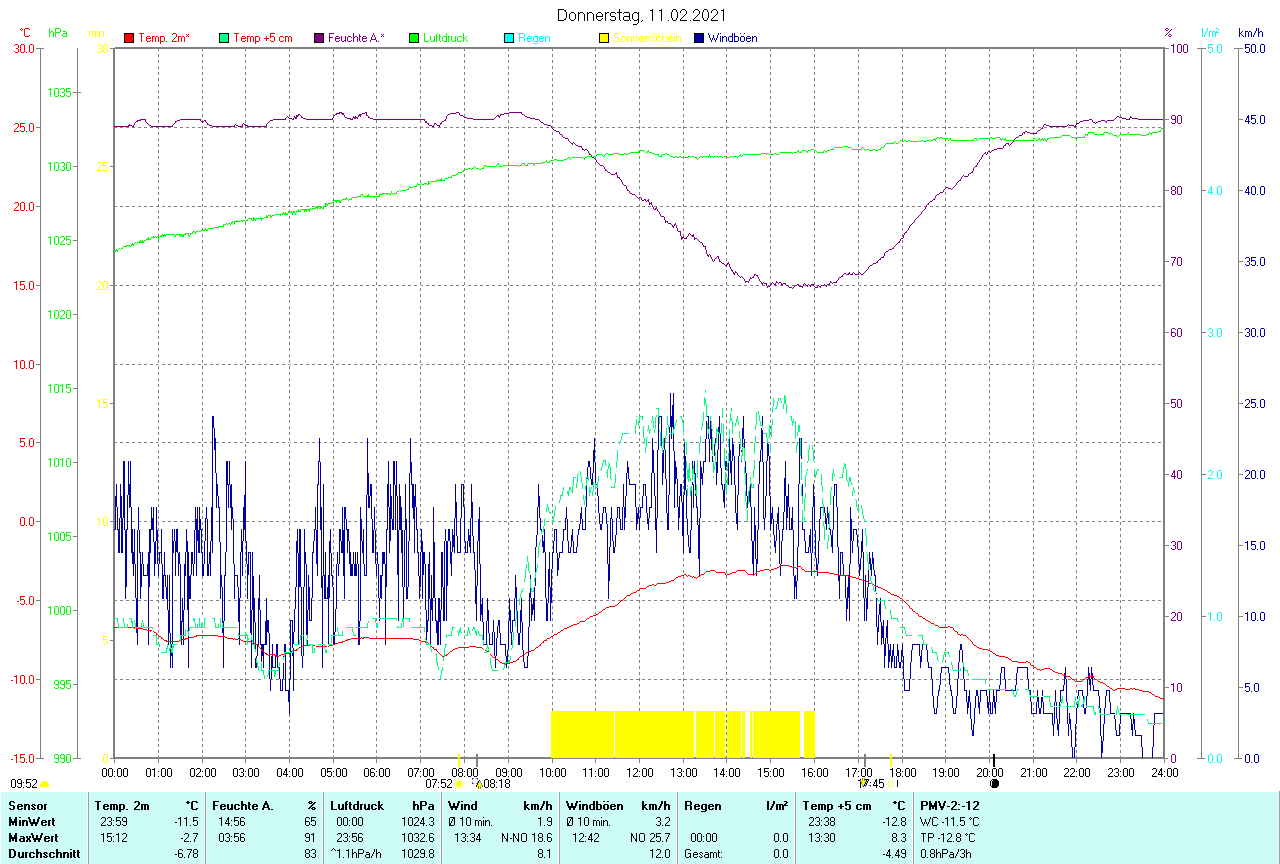Click the 12.0 average gust value
Screen dimensions: 1280x864
pos(659,854)
